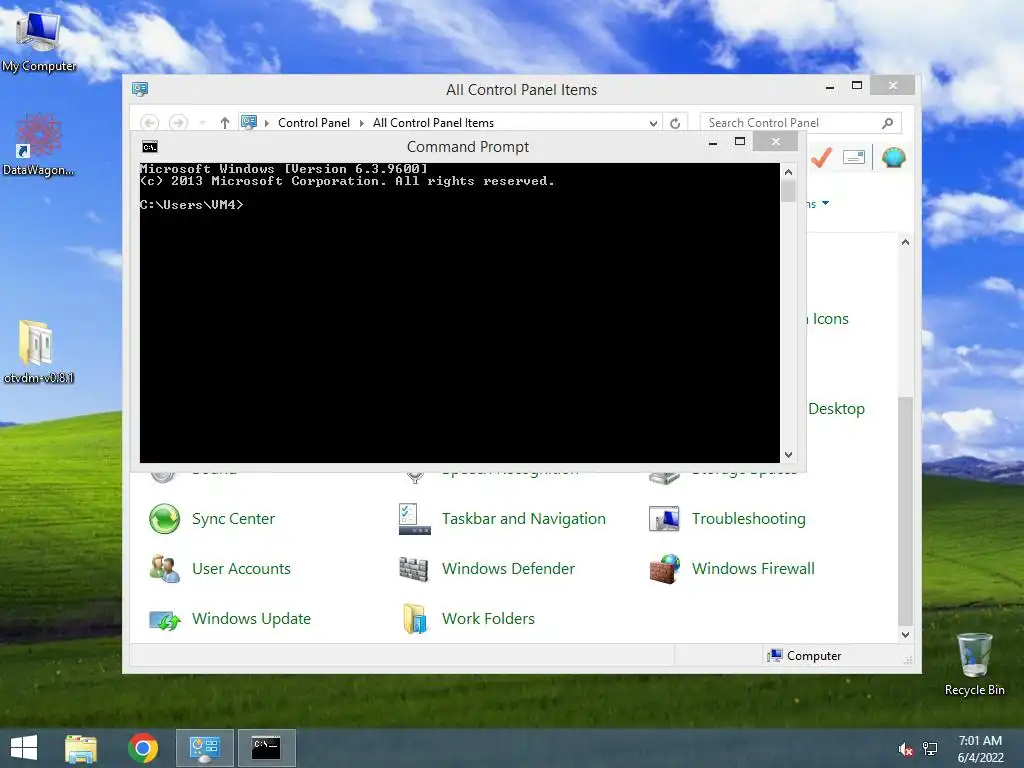Switch to Control Panel taskbar button

pyautogui.click(x=204, y=748)
